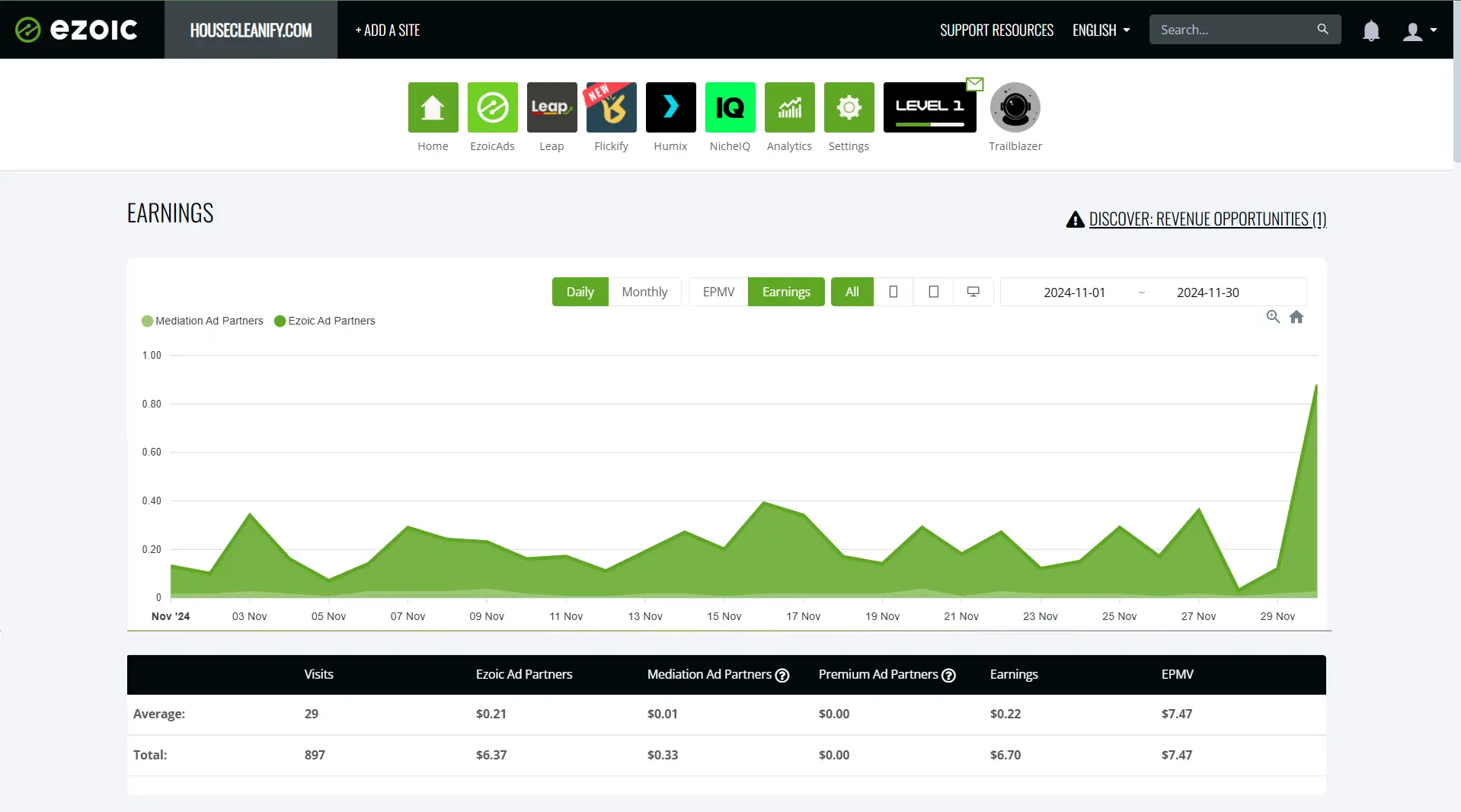The image size is (1461, 812).
Task: Open the Humix icon
Action: (x=670, y=107)
